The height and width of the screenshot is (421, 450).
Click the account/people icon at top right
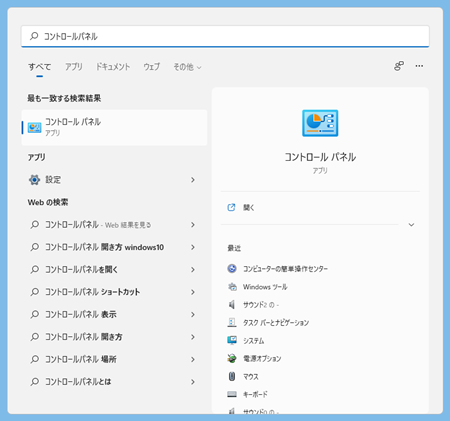click(399, 66)
